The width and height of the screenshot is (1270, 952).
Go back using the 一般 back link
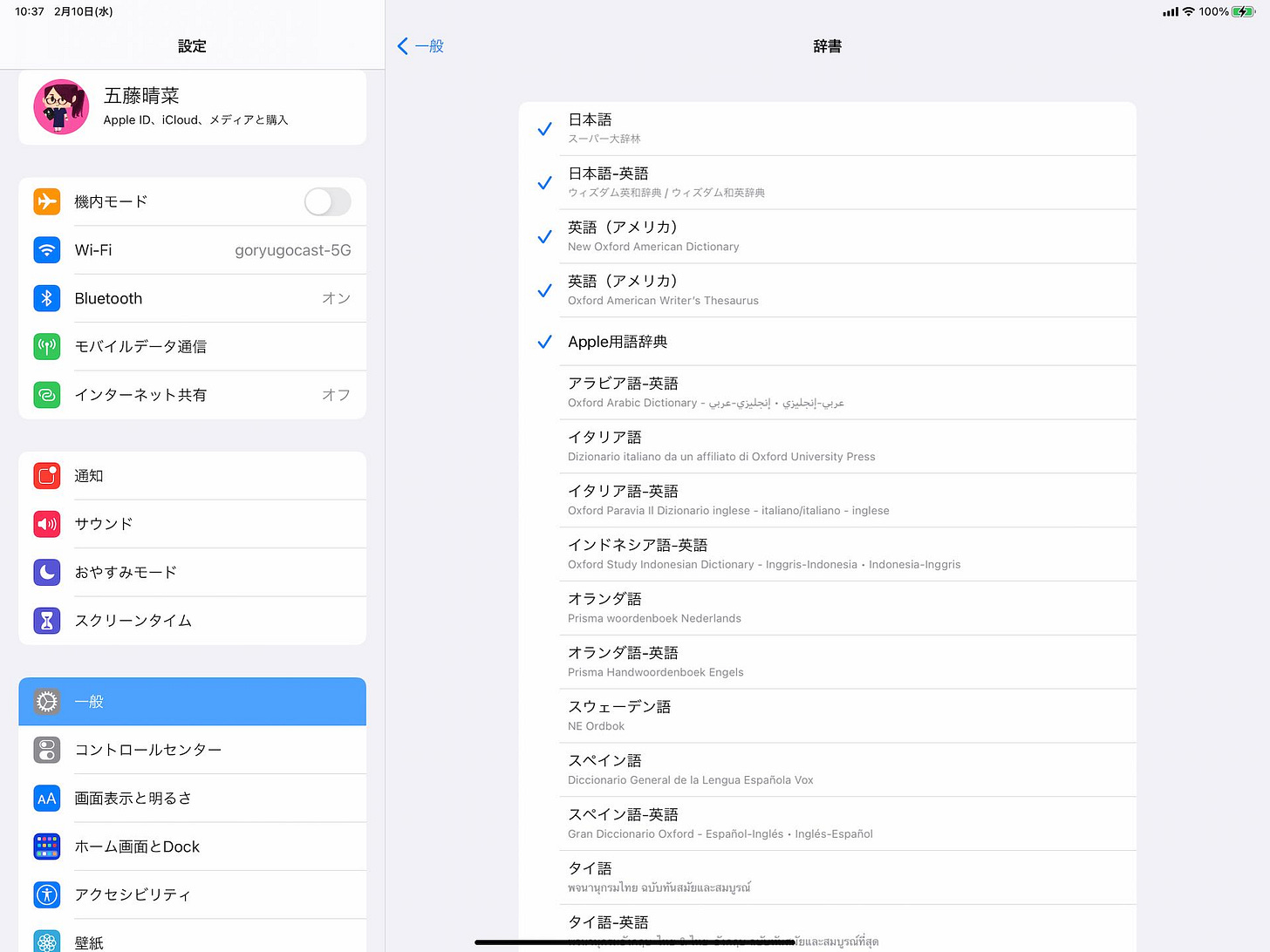click(x=420, y=45)
